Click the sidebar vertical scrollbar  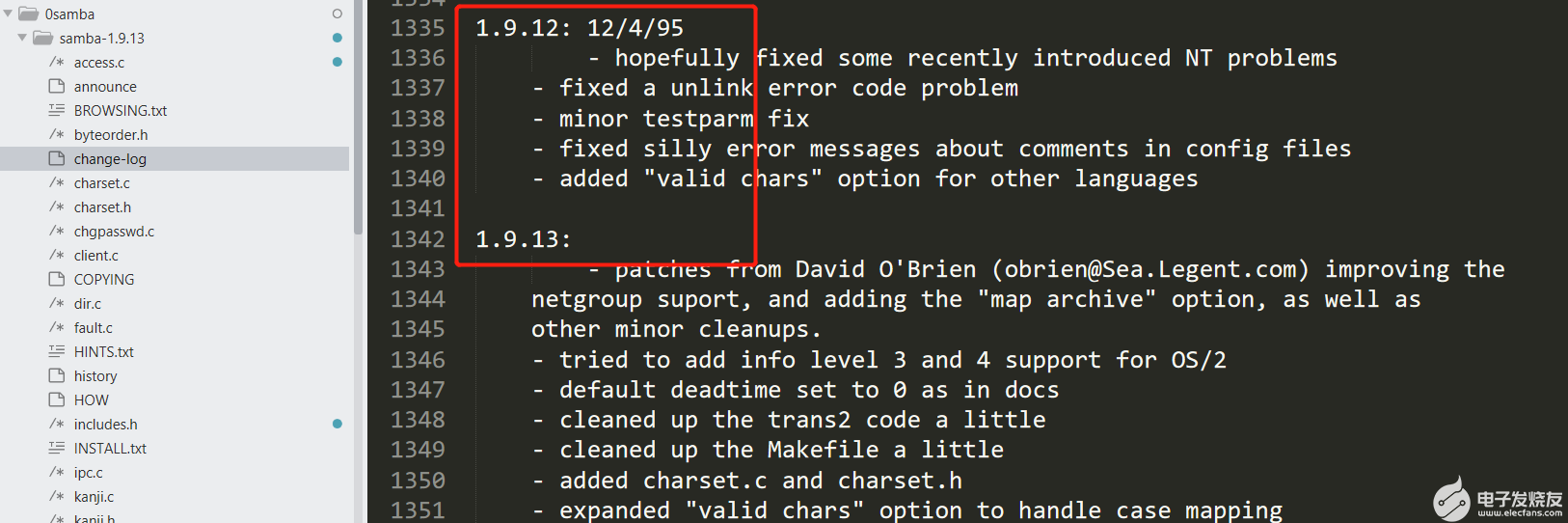pyautogui.click(x=359, y=116)
